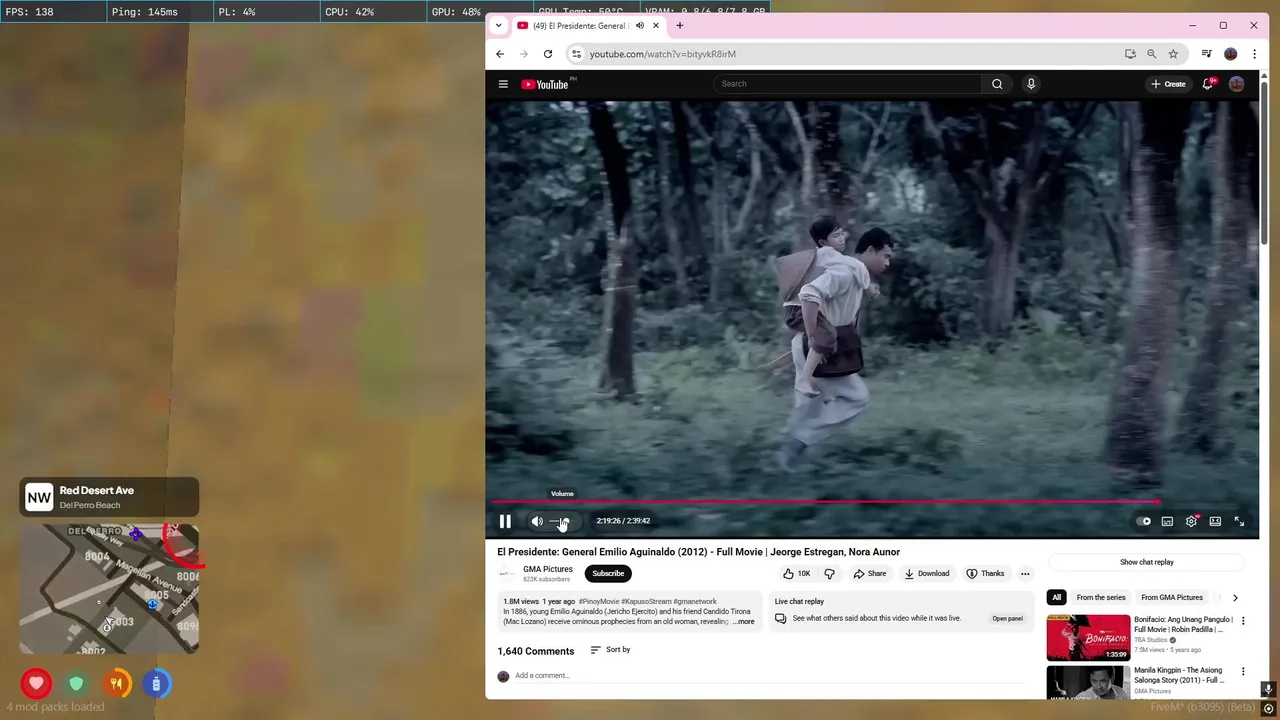Open the Create button menu
This screenshot has width=1280, height=720.
coord(1168,84)
